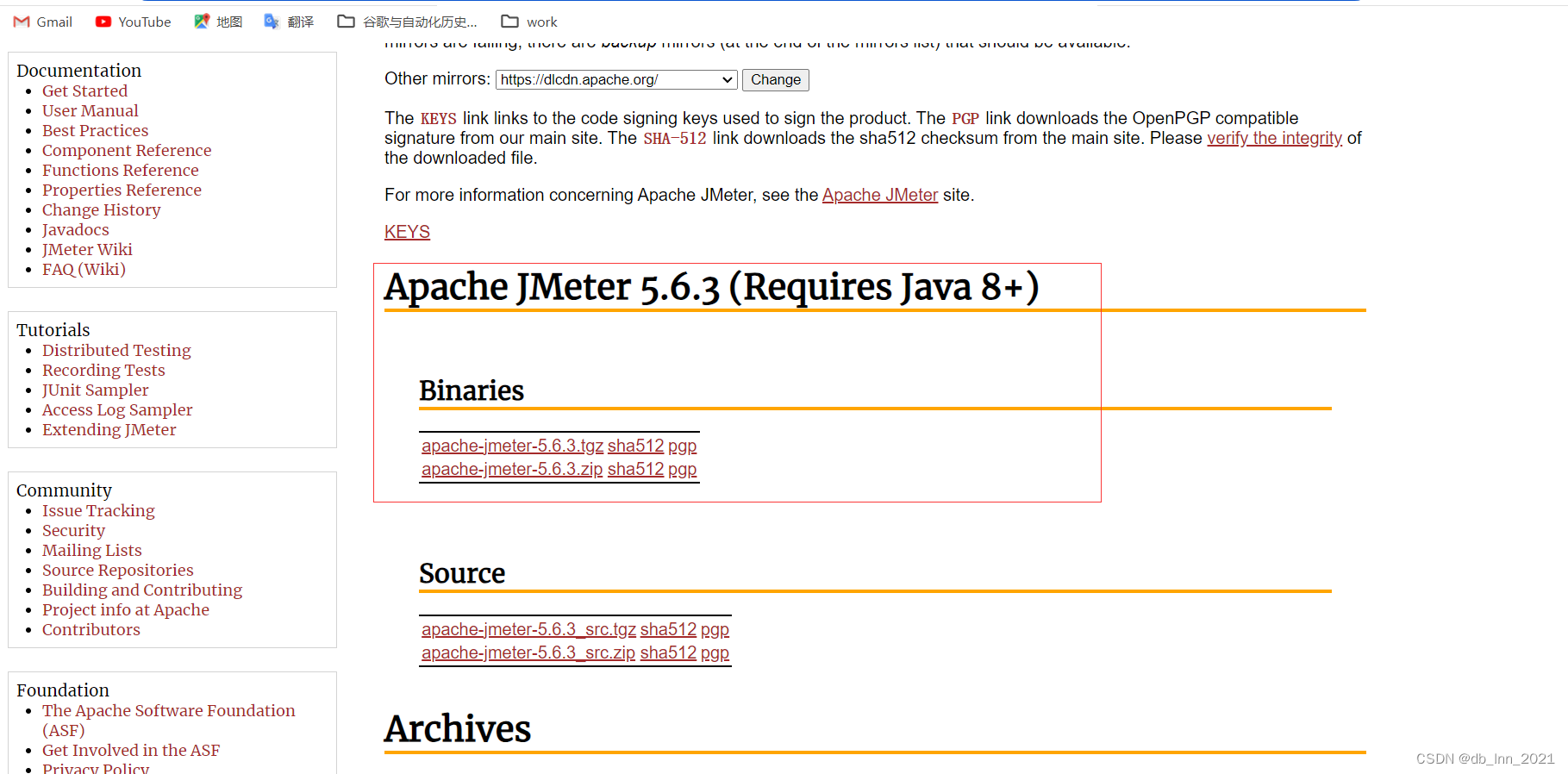The height and width of the screenshot is (774, 1568).
Task: Open the User Manual link
Action: coord(90,110)
